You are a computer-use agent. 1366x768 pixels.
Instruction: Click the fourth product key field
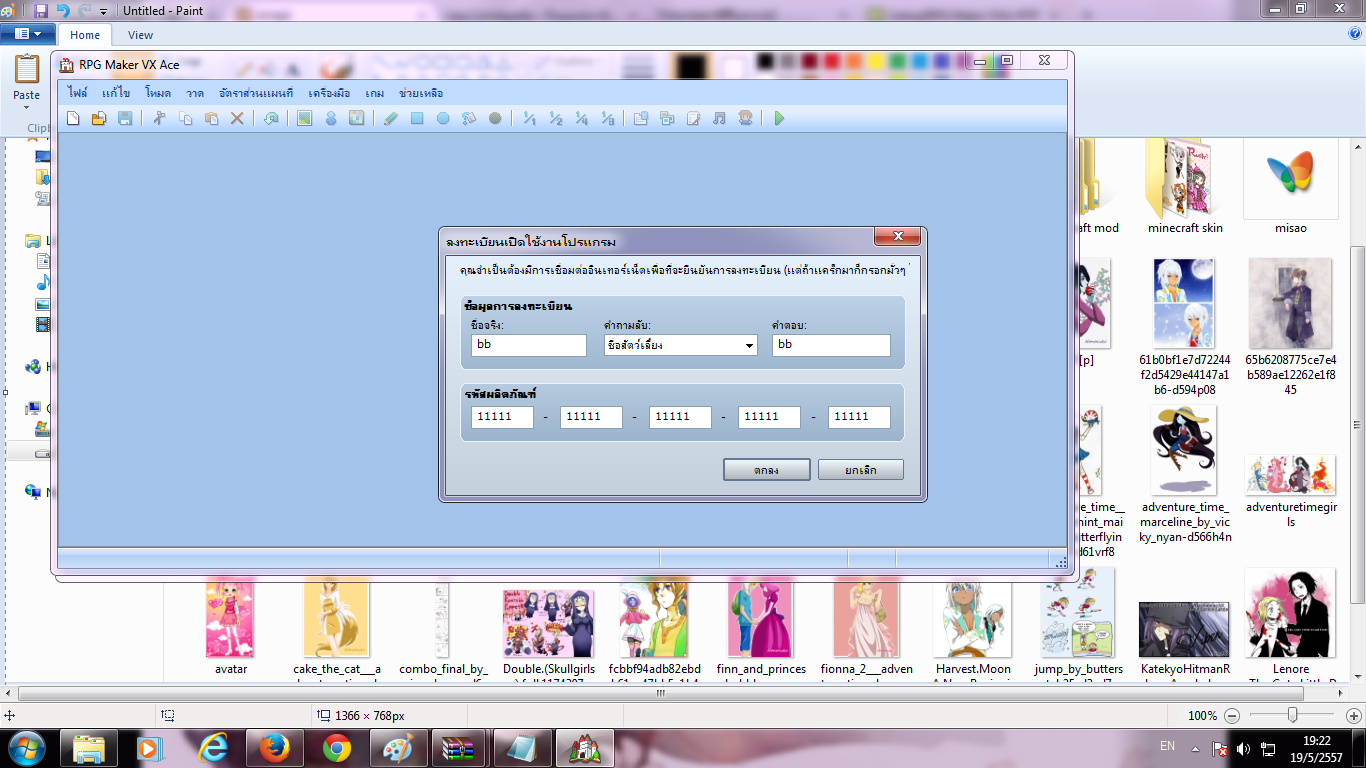tap(769, 417)
